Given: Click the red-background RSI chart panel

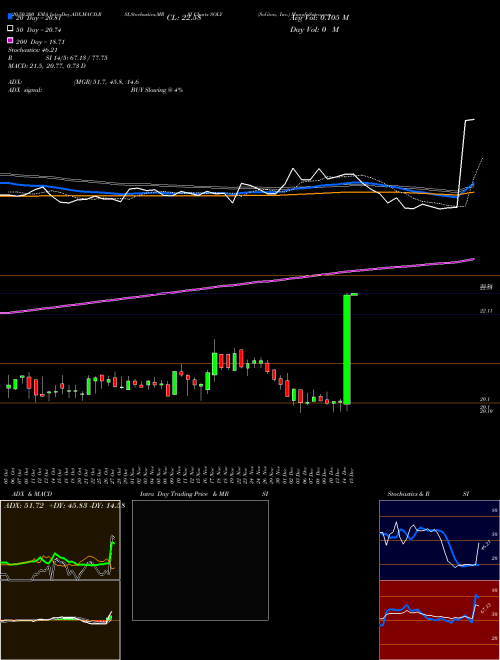Looking at the screenshot, I should click(x=439, y=620).
